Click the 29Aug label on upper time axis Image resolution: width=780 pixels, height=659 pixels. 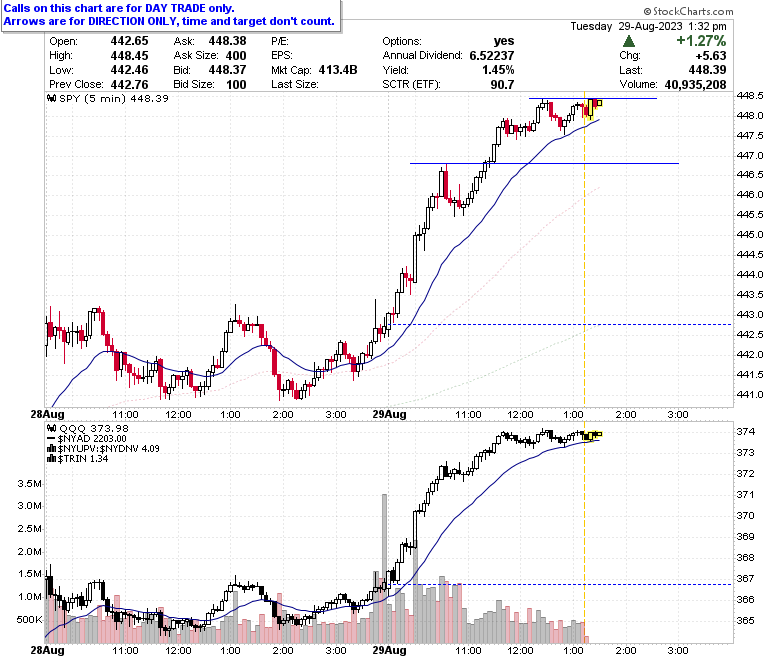390,414
